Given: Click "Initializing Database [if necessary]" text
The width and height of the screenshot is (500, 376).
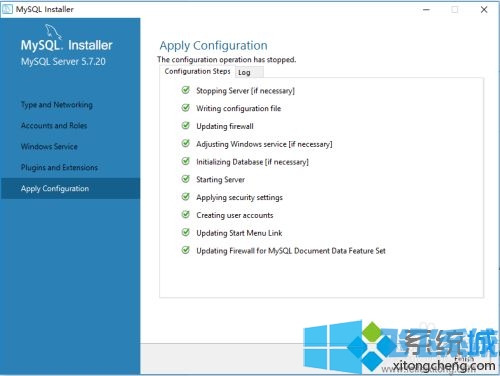Looking at the screenshot, I should [x=252, y=162].
